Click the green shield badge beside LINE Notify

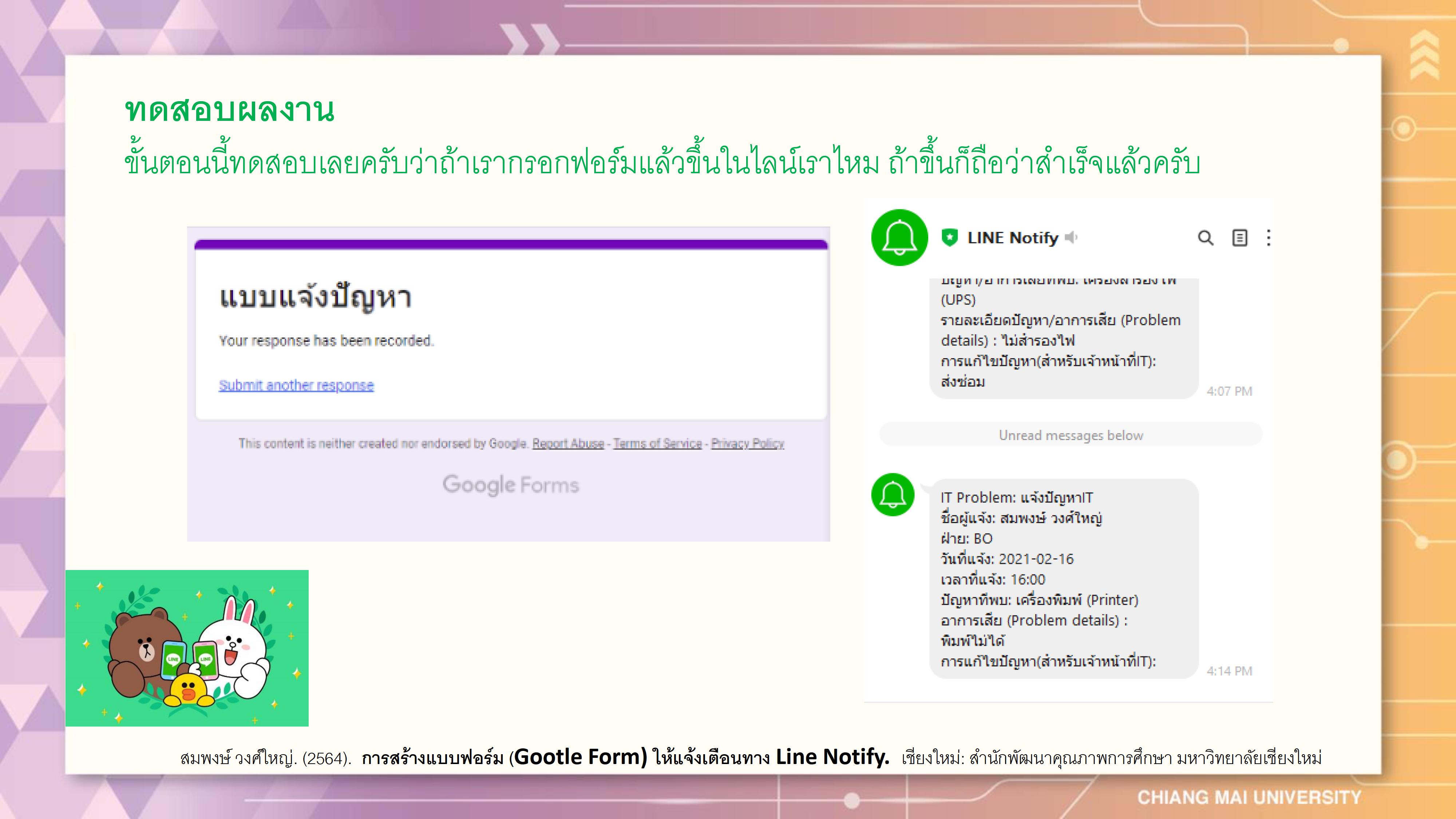point(950,237)
